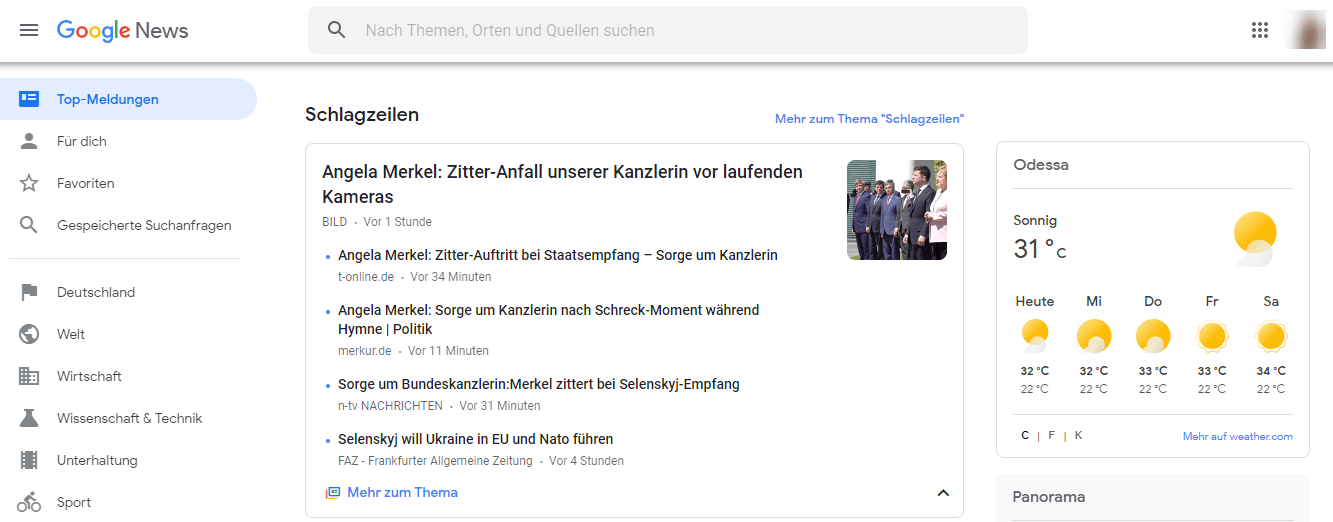Screen dimensions: 1333x522
Task: Click the magnifier icon in search bar
Action: point(337,30)
